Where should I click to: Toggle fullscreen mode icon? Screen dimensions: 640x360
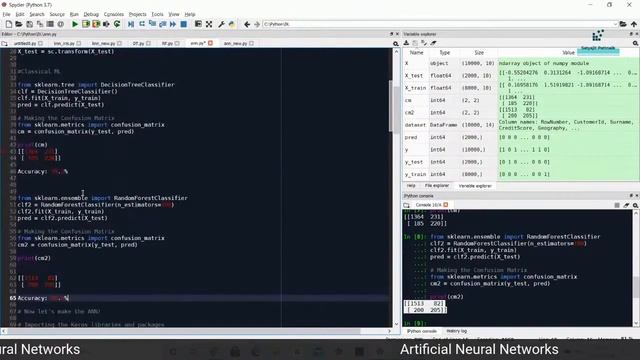pos(209,24)
